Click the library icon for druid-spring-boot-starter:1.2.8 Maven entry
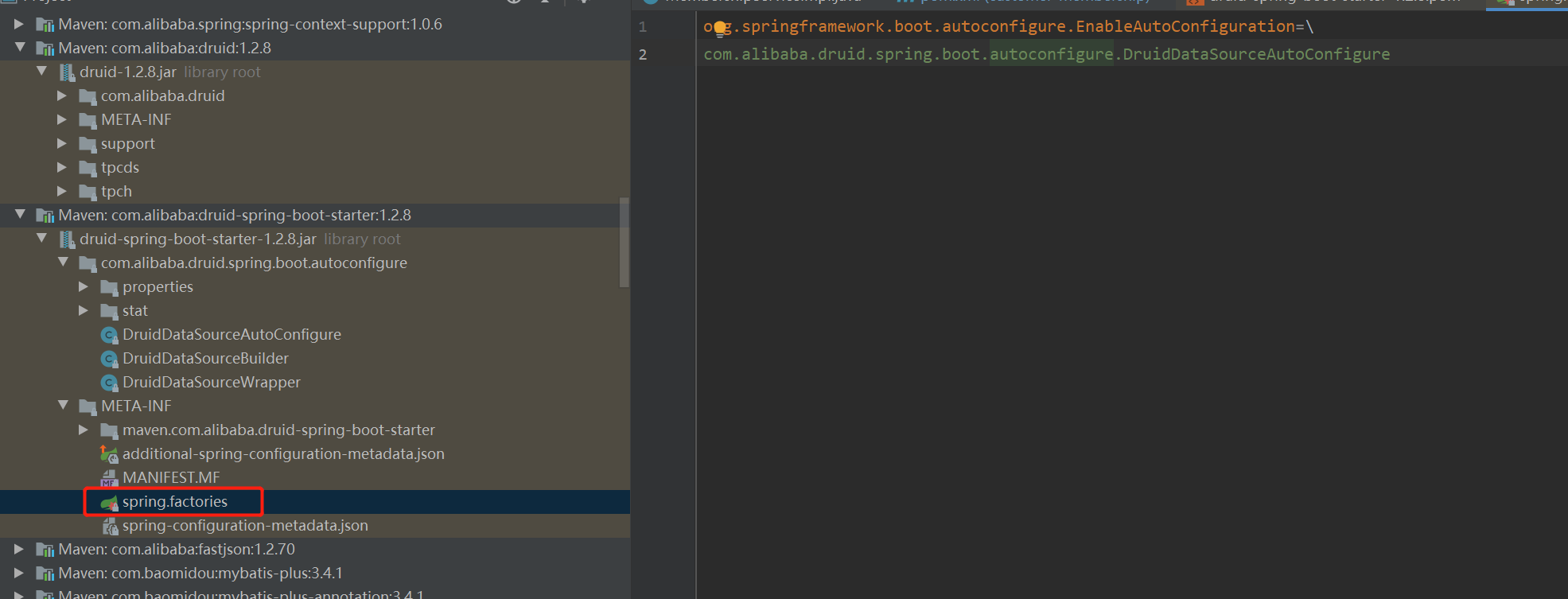 click(45, 216)
